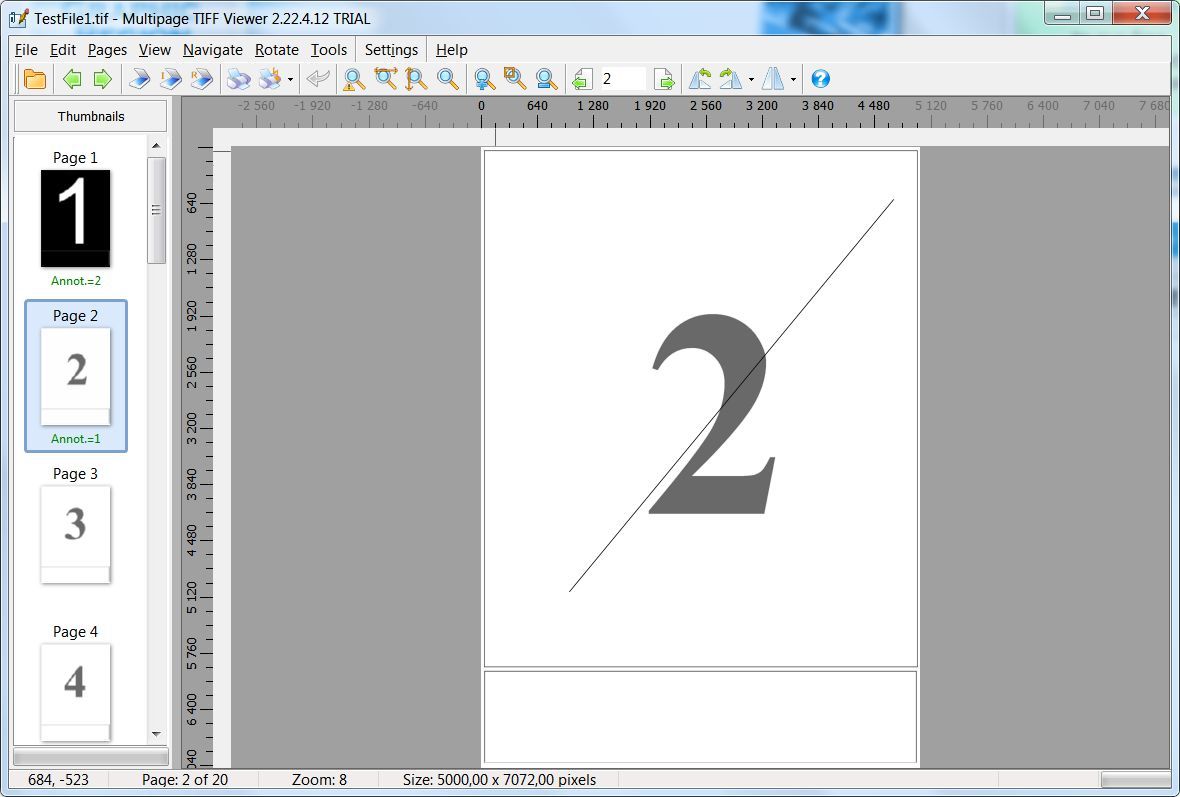Viewport: 1180px width, 797px height.
Task: Open the File menu
Action: 26,50
